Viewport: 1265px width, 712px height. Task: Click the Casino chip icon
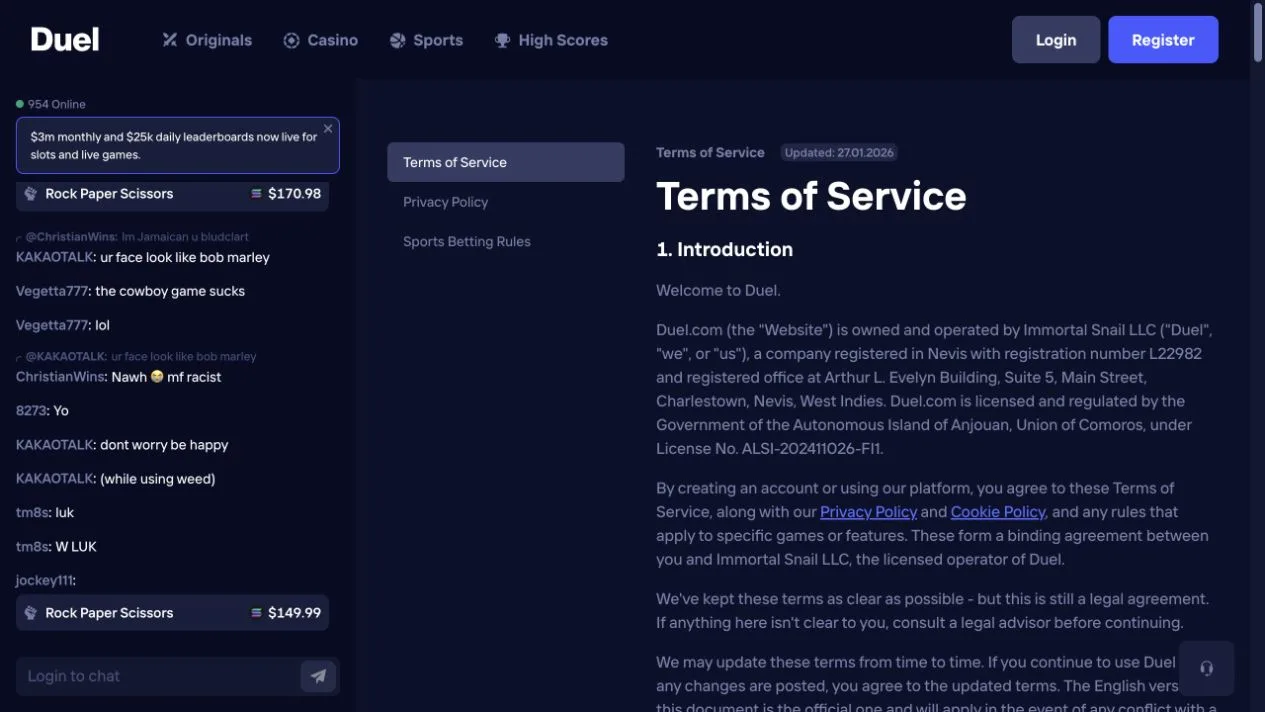point(291,40)
